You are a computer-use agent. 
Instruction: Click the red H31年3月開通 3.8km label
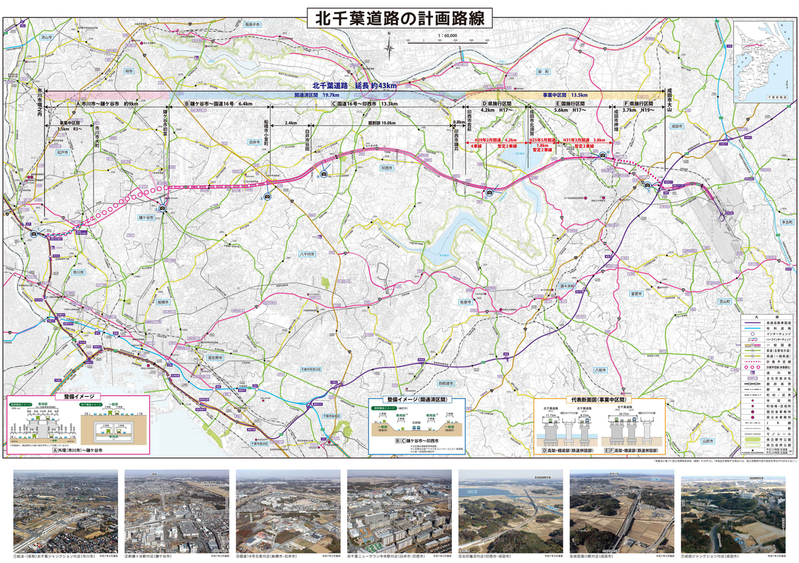tap(584, 139)
